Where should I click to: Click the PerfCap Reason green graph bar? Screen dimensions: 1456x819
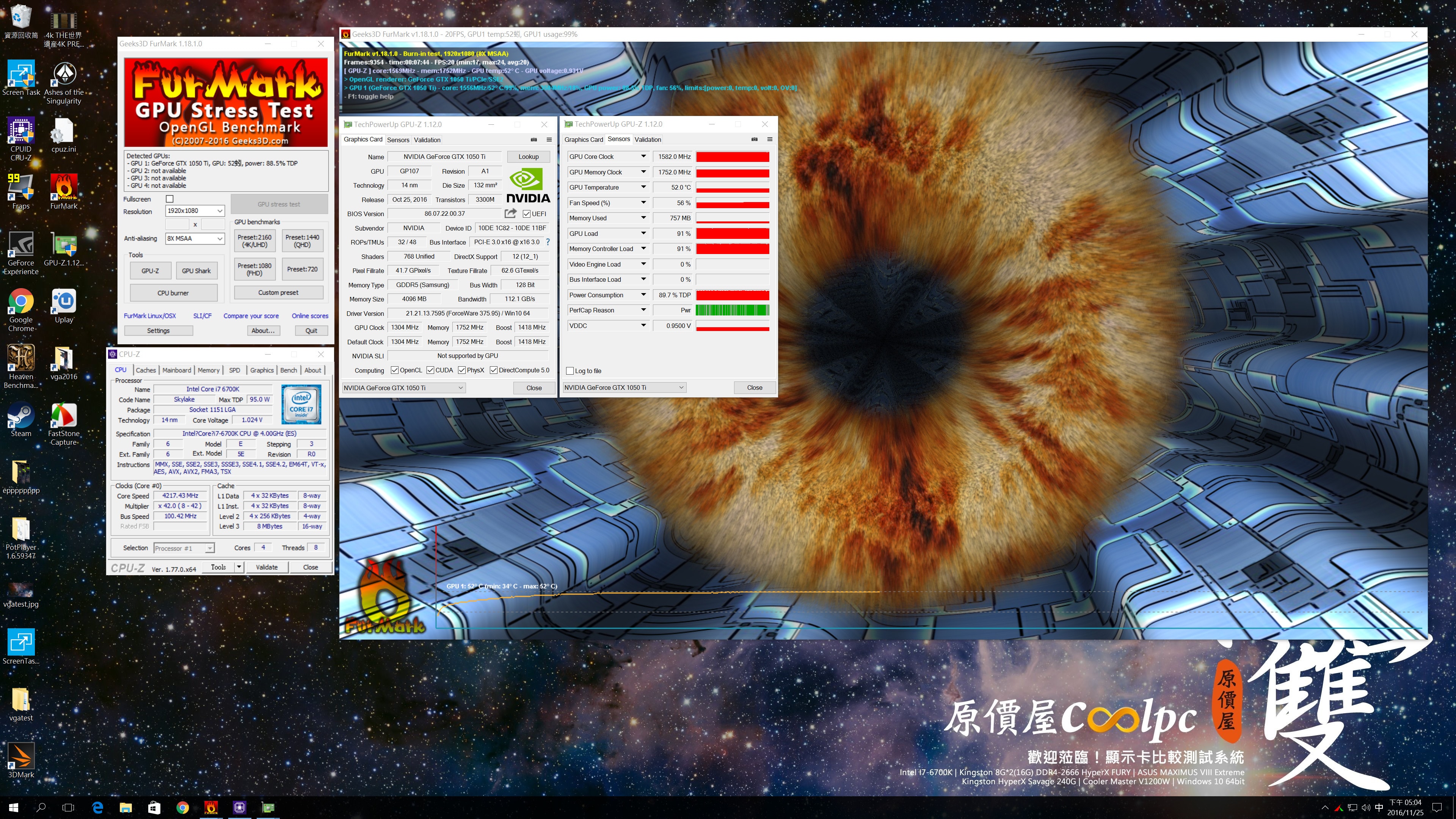tap(733, 310)
